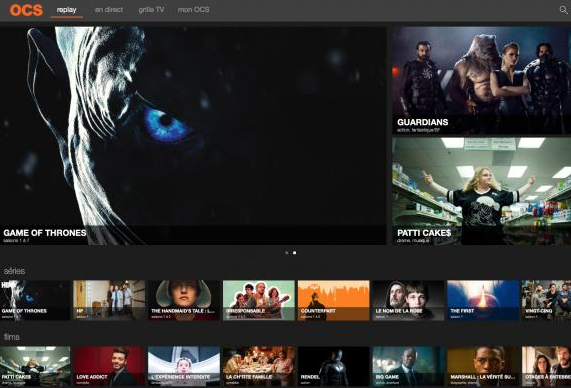Open the search magnifier icon
This screenshot has height=388, width=571.
tap(563, 10)
